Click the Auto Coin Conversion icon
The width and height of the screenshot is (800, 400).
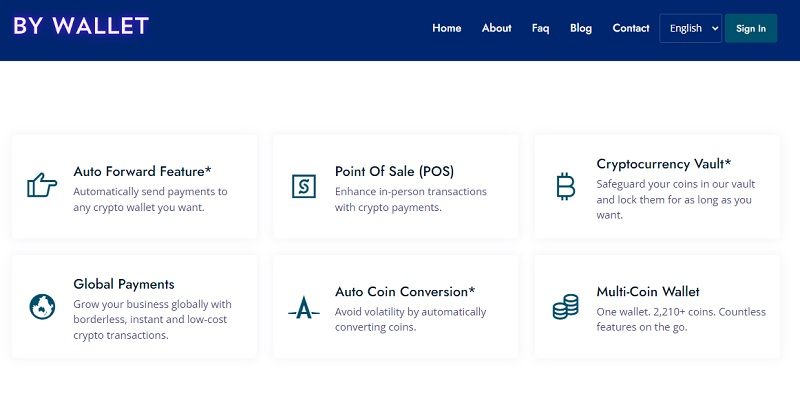(x=303, y=307)
